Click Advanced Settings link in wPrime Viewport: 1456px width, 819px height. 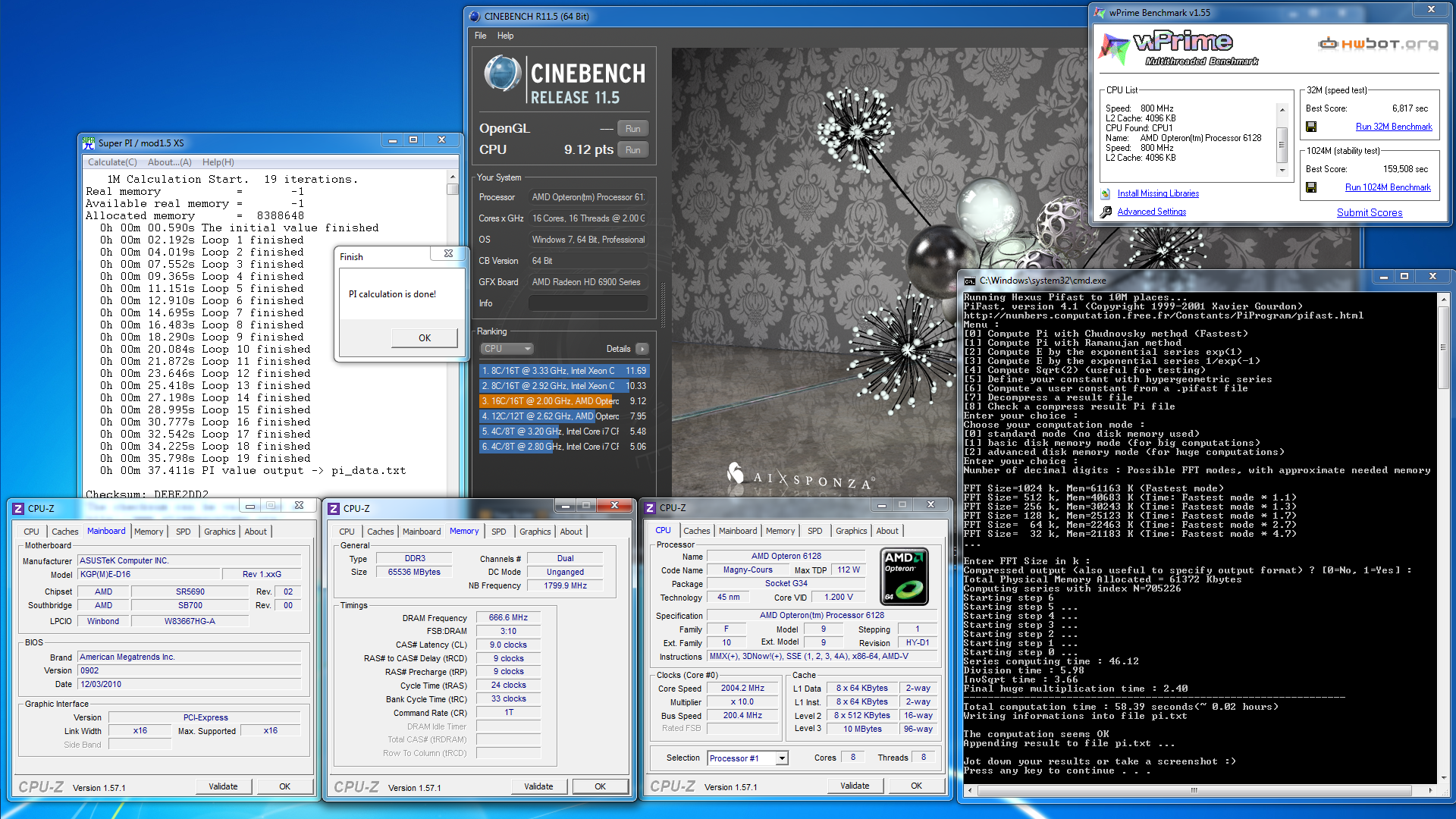(x=1151, y=212)
